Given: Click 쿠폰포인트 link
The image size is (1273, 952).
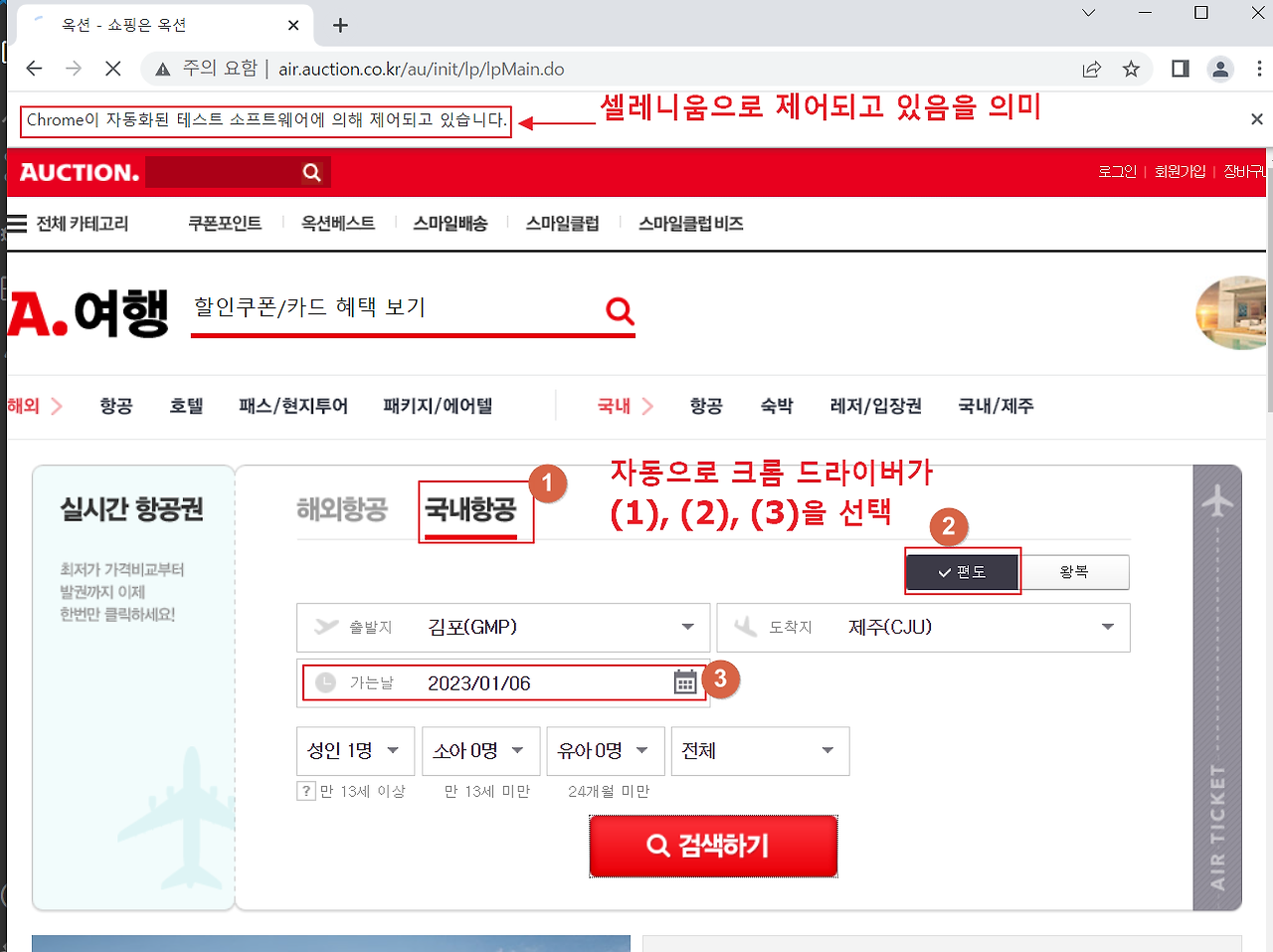Looking at the screenshot, I should (225, 224).
